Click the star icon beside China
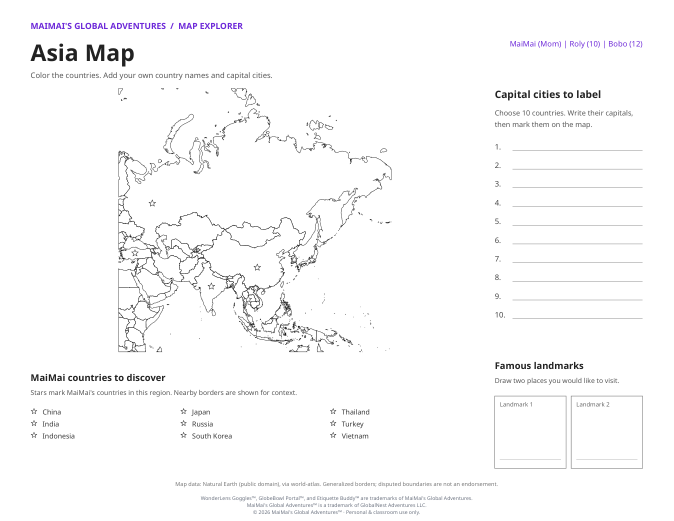Screen dimensions: 674x521 click(34, 411)
